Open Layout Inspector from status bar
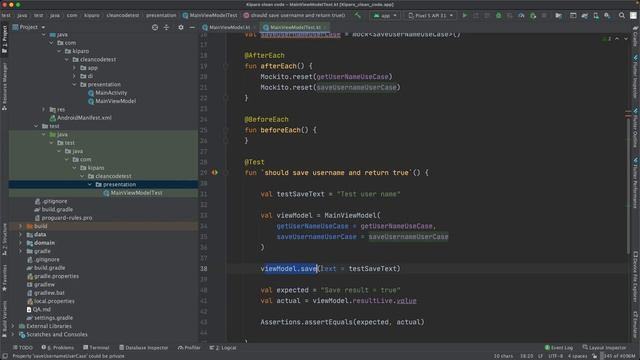The image size is (640, 360). pyautogui.click(x=604, y=348)
